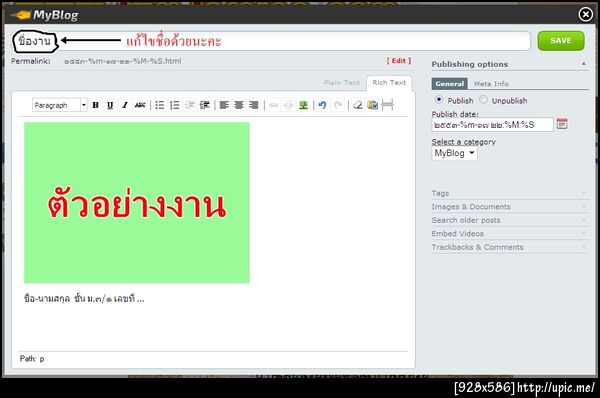
Task: Open the publish date calendar picker
Action: [x=562, y=124]
